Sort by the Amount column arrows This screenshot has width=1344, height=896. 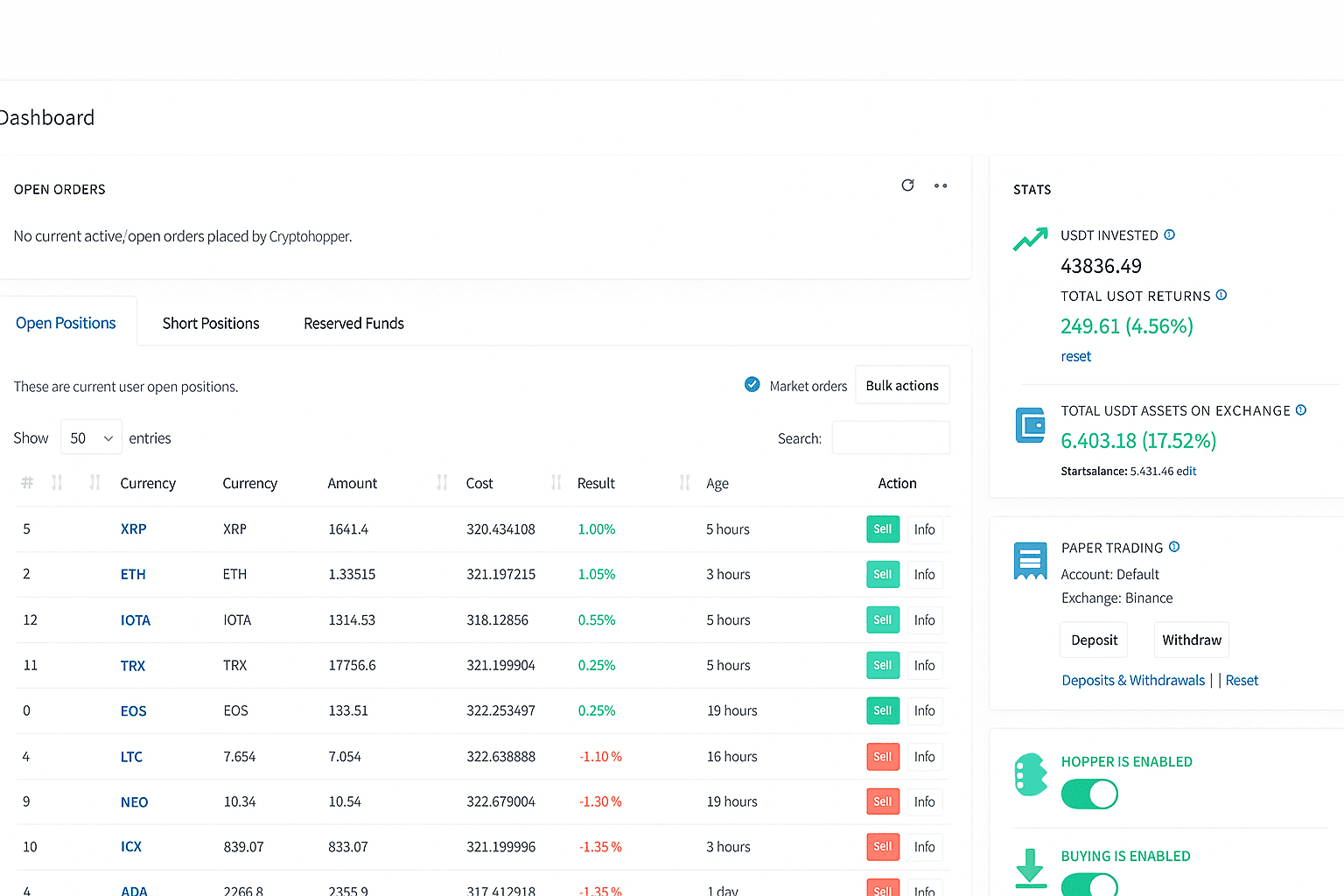442,482
